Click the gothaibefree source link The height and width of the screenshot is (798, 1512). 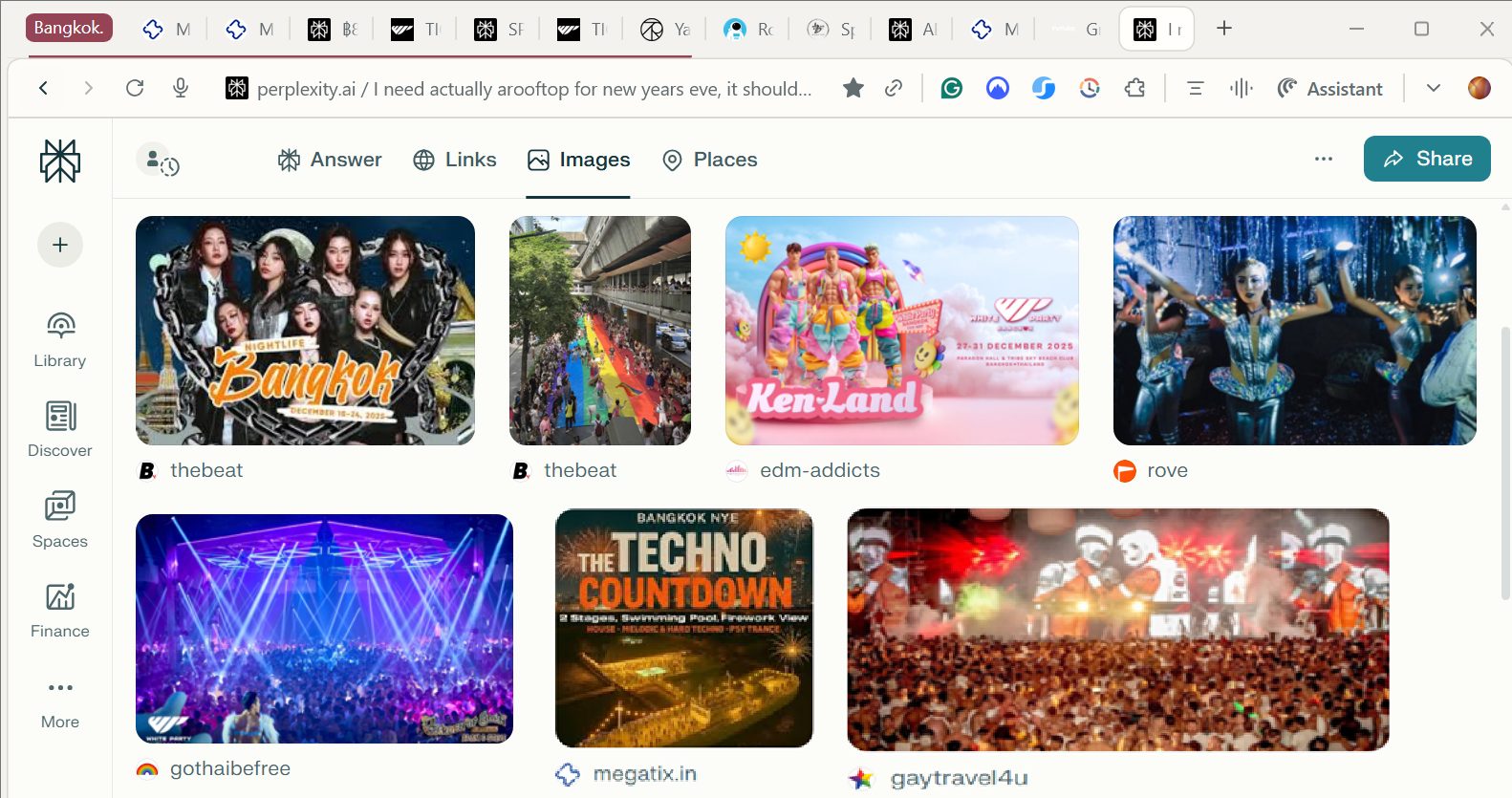(x=213, y=768)
